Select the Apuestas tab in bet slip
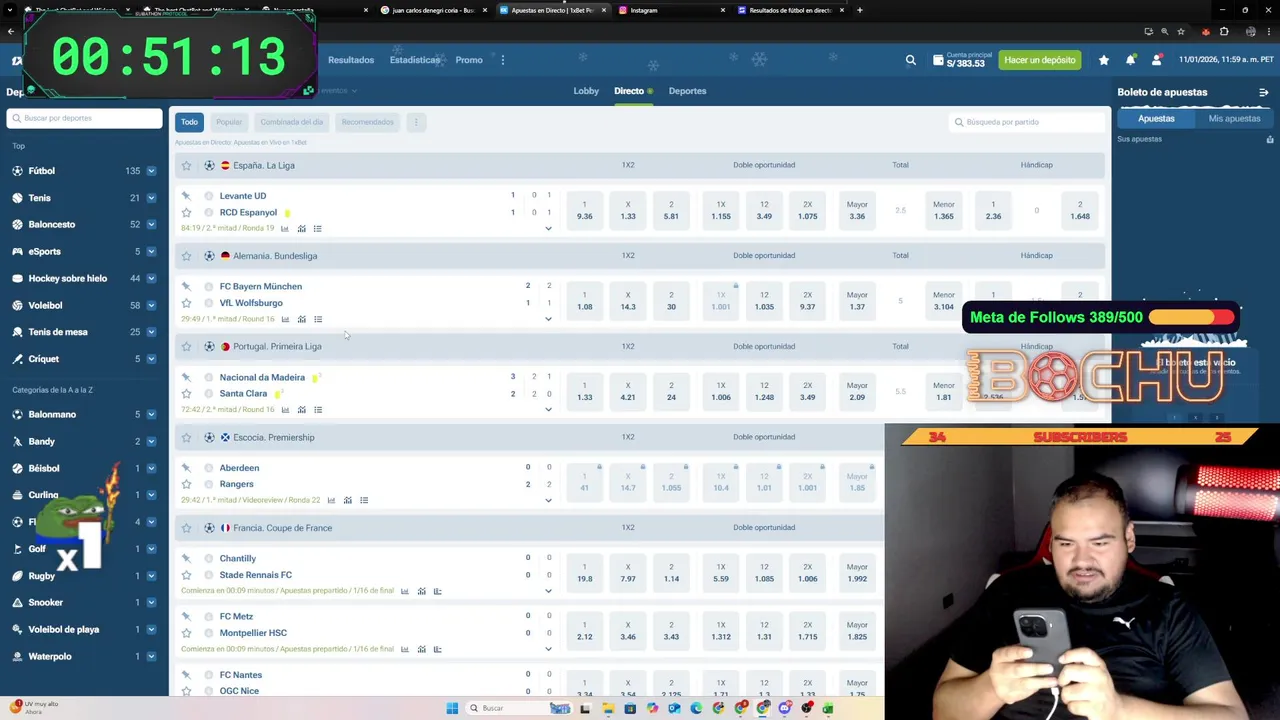The height and width of the screenshot is (720, 1280). [x=1156, y=118]
